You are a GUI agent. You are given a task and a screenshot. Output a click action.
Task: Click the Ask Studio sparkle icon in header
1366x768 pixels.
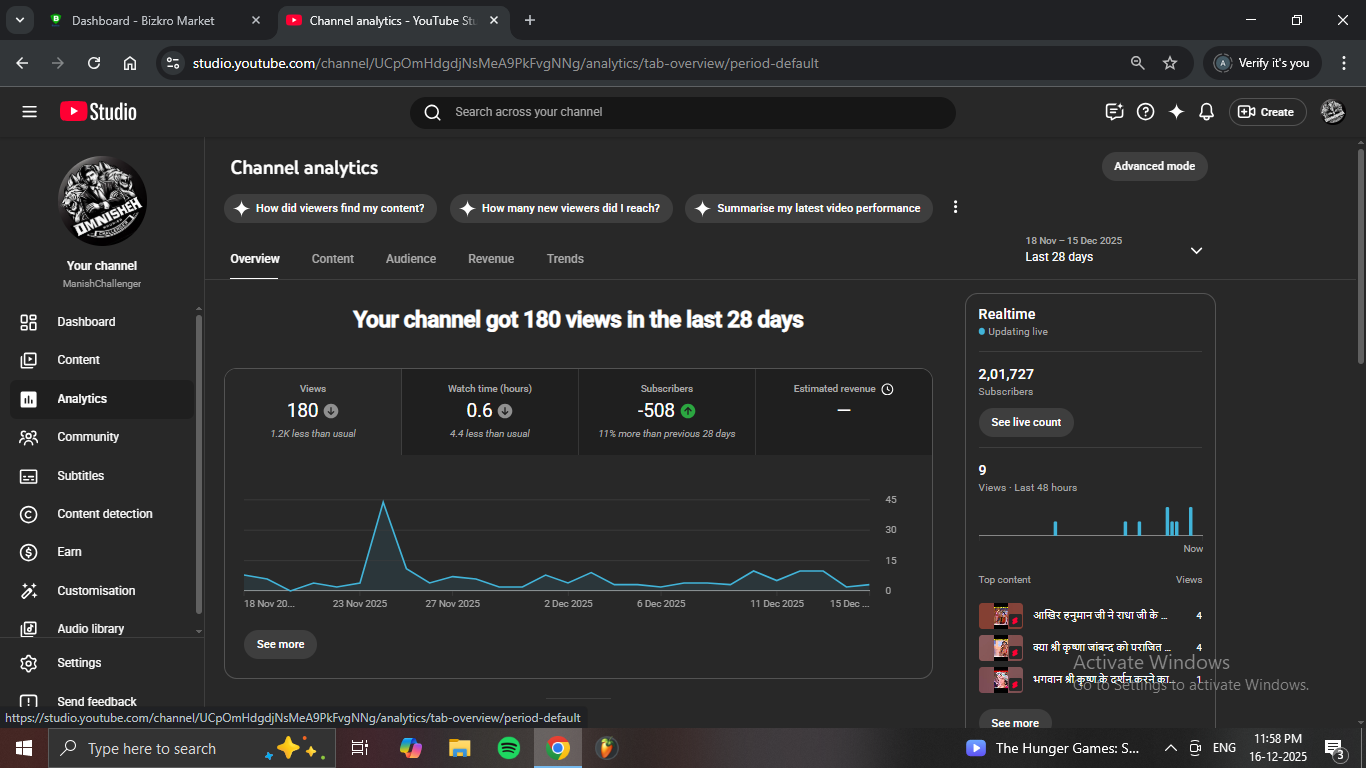[x=1176, y=112]
